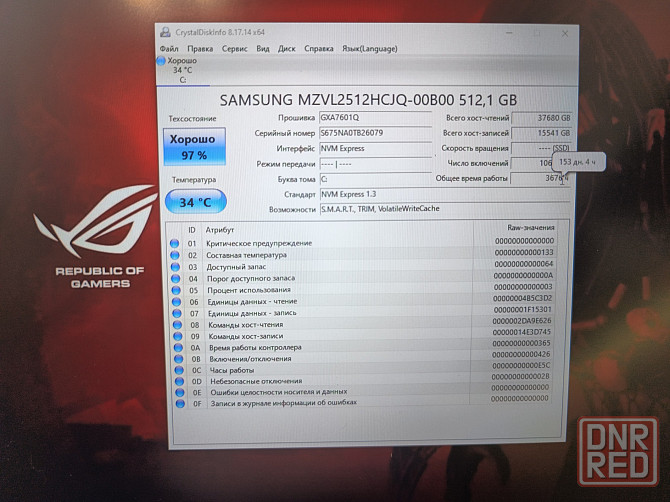The width and height of the screenshot is (670, 502).
Task: Click the 34 °C temperature button
Action: coord(195,202)
